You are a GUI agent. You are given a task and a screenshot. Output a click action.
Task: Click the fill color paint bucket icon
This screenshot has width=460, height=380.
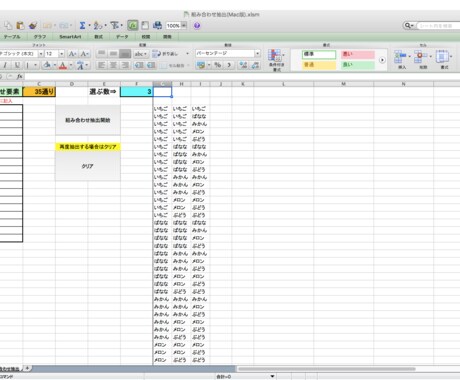pos(47,65)
